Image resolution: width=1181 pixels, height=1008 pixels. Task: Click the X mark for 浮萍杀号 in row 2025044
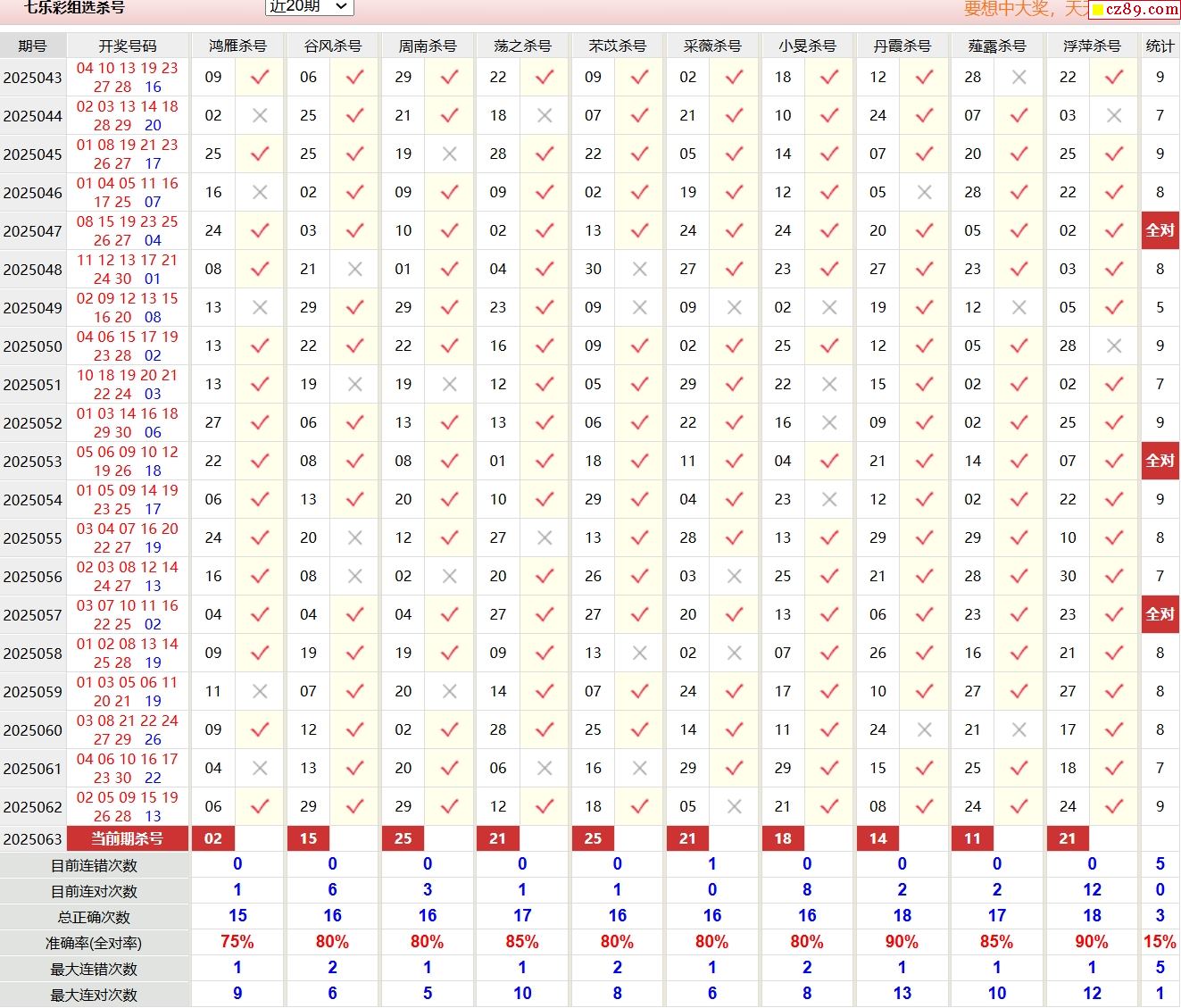[x=1114, y=116]
